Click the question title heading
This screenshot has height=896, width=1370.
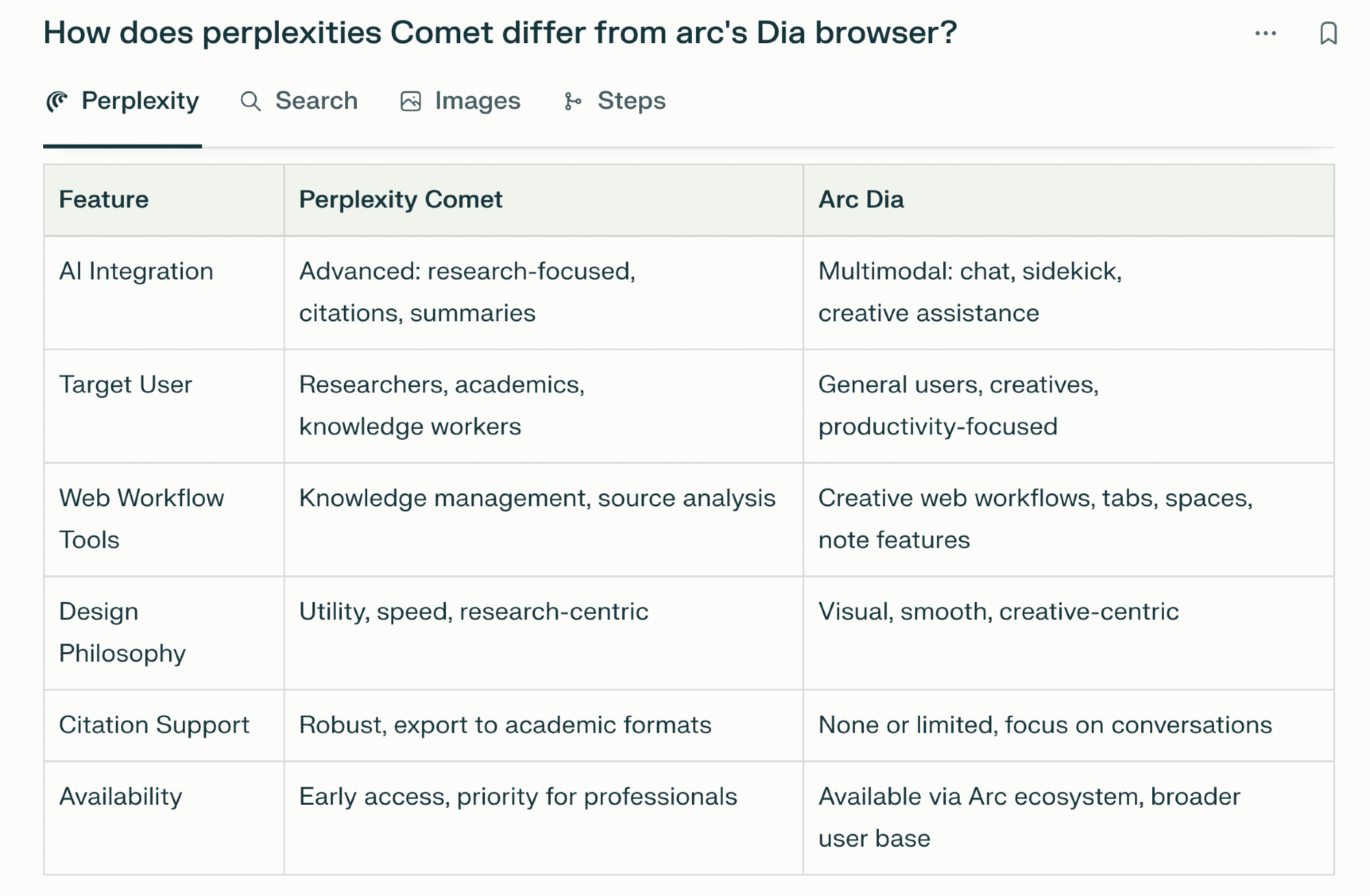[500, 32]
